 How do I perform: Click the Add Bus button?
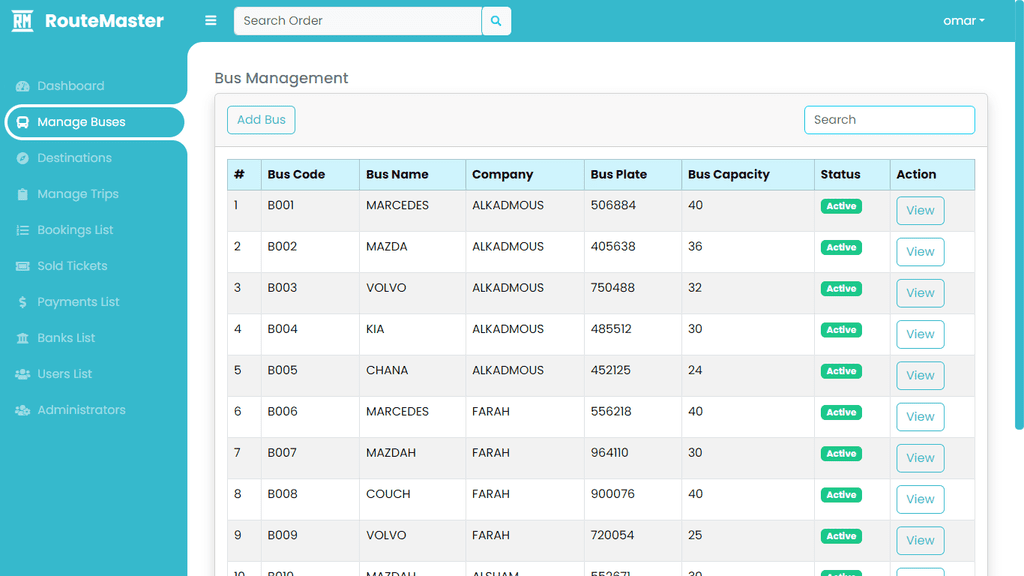(x=261, y=120)
